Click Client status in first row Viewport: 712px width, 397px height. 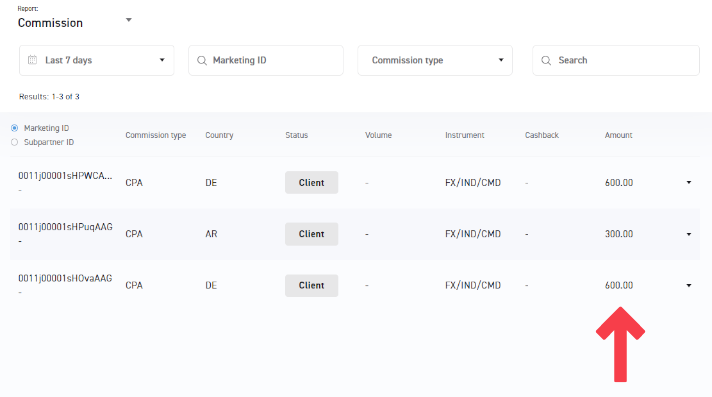tap(312, 183)
